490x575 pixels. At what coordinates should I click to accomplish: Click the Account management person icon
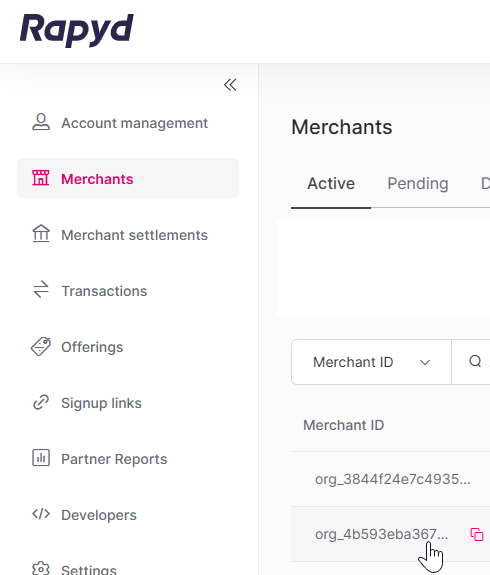(41, 122)
